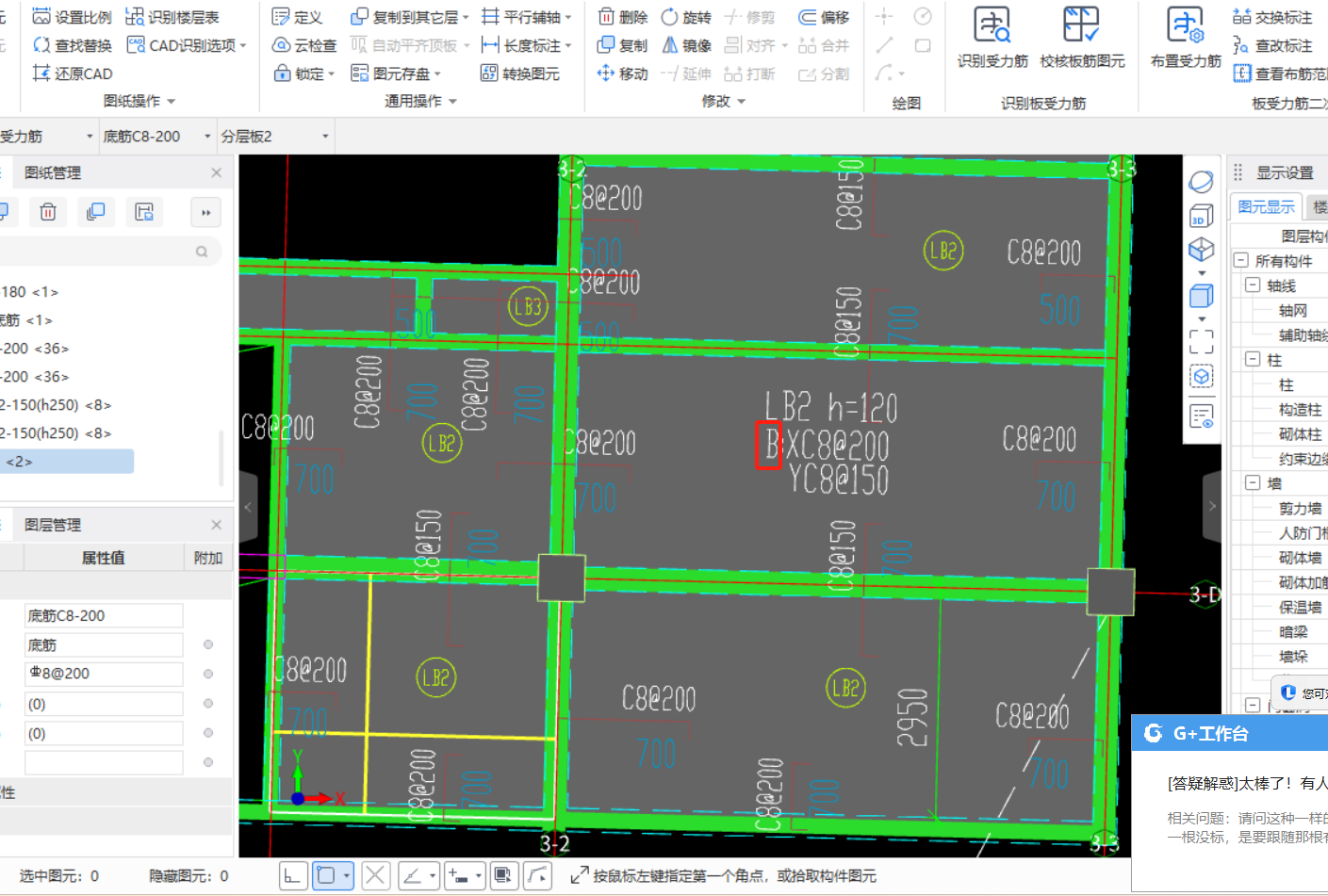Expand the 图纸操作 group menu
The image size is (1328, 896).
coord(139,101)
